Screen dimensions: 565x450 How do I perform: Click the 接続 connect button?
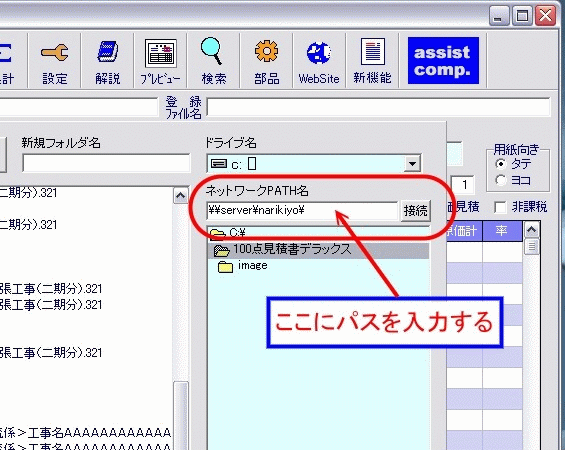coord(415,210)
